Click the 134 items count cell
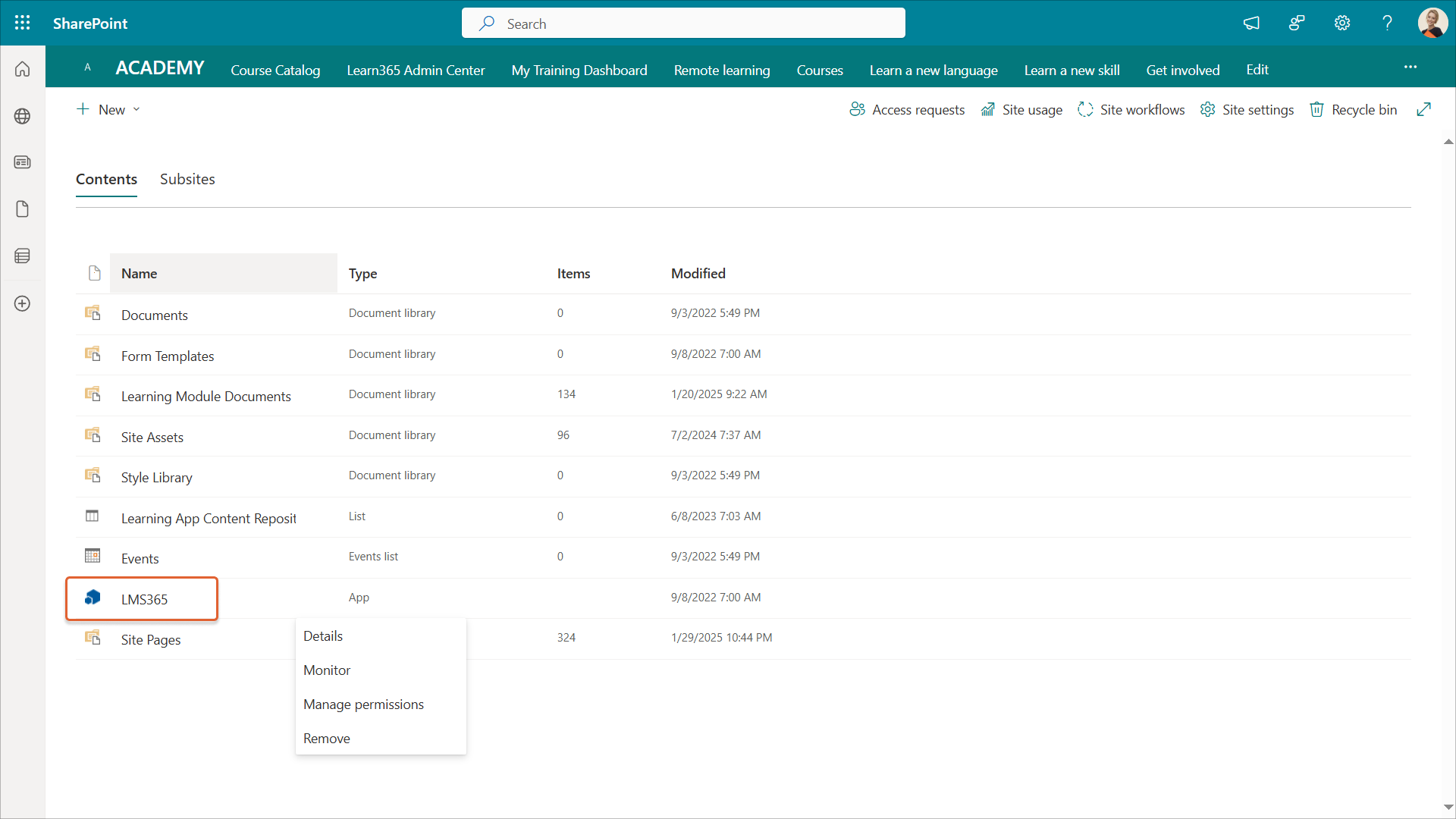The width and height of the screenshot is (1456, 819). click(566, 394)
